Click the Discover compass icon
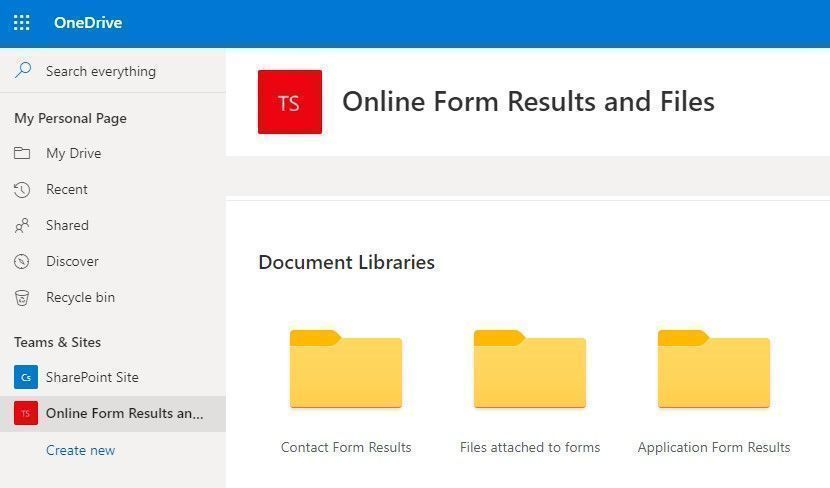The image size is (830, 488). pos(22,261)
